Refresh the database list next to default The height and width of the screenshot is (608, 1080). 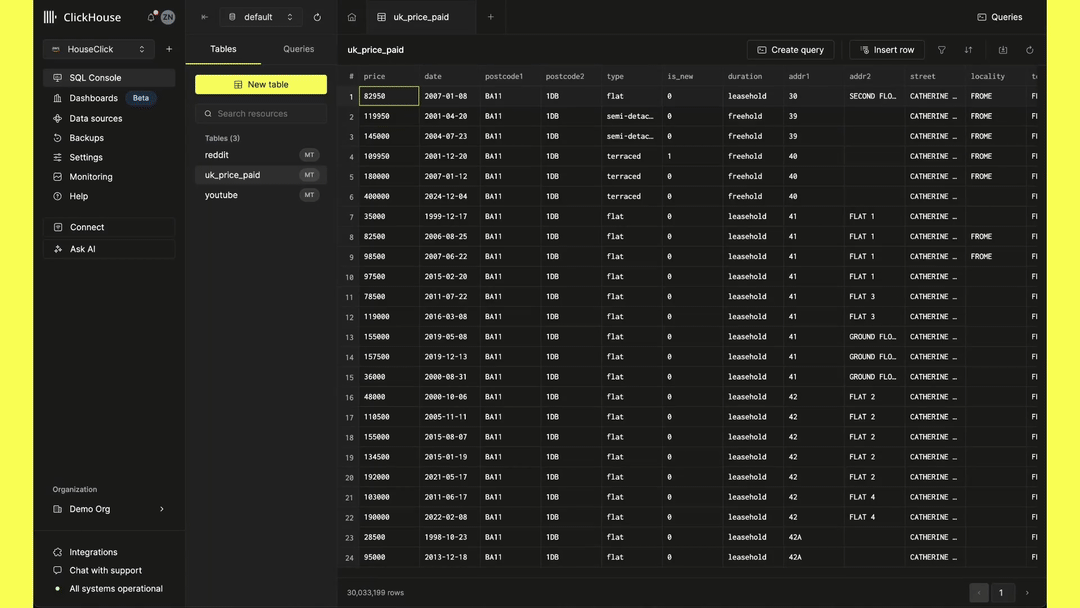(317, 17)
